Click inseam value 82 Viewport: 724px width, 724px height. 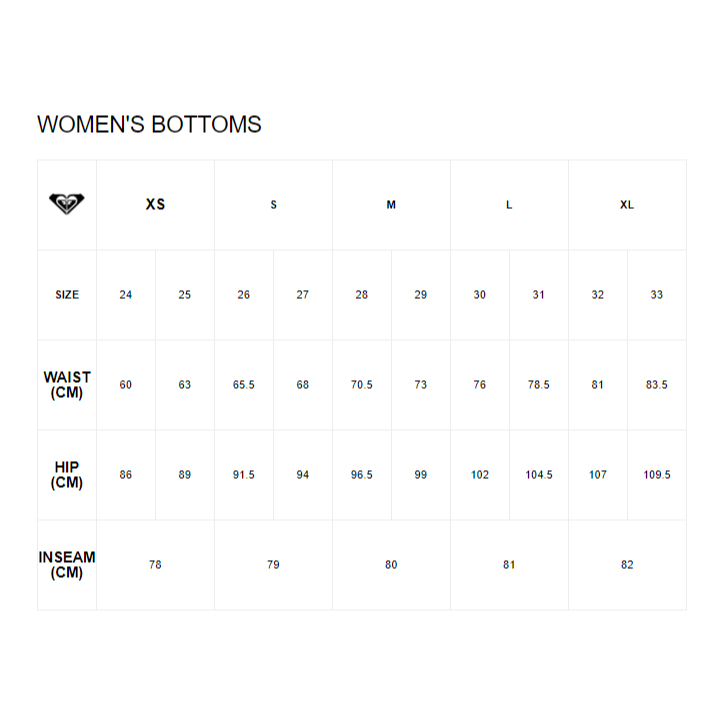(627, 565)
